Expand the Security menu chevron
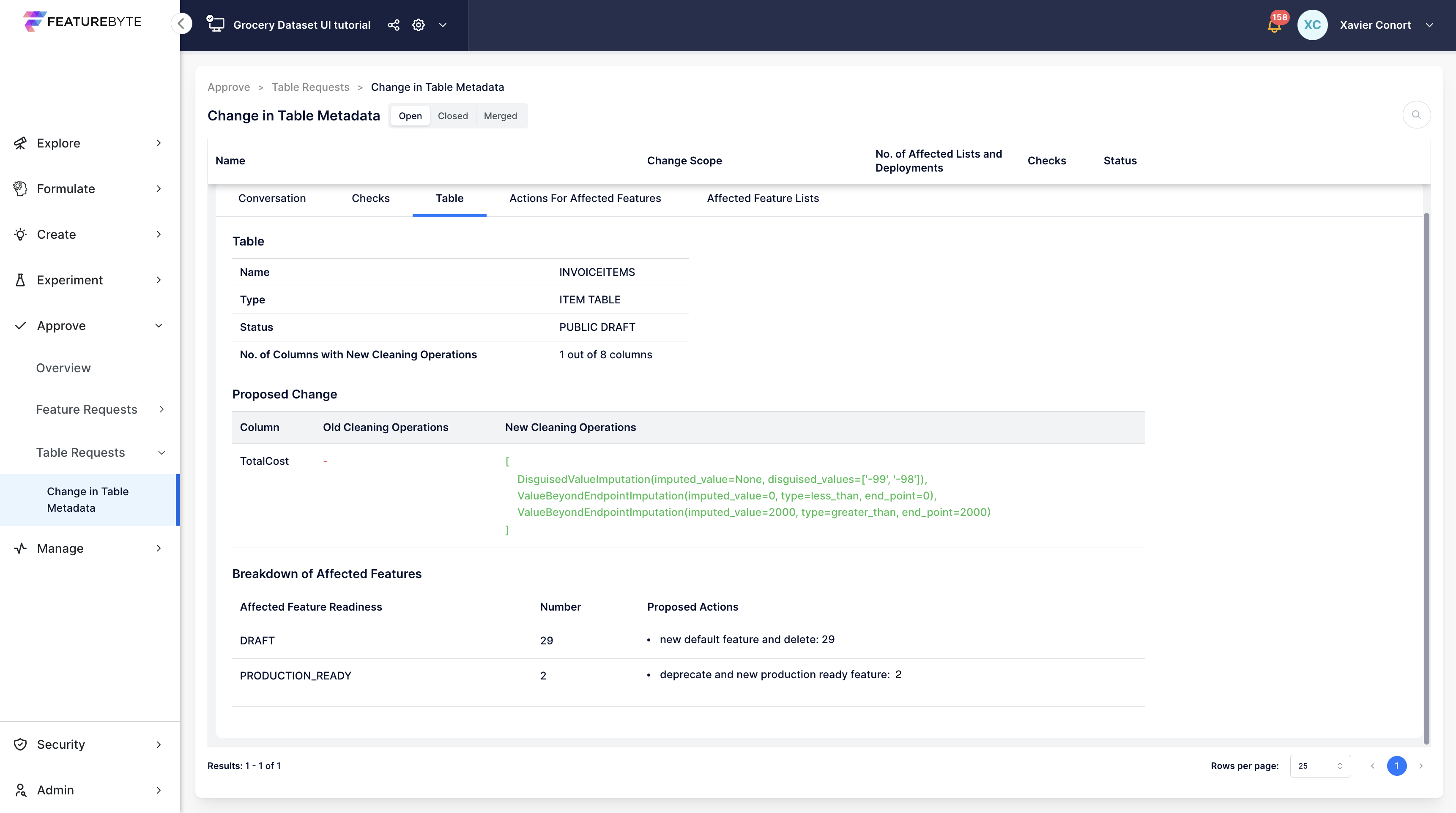 (159, 745)
